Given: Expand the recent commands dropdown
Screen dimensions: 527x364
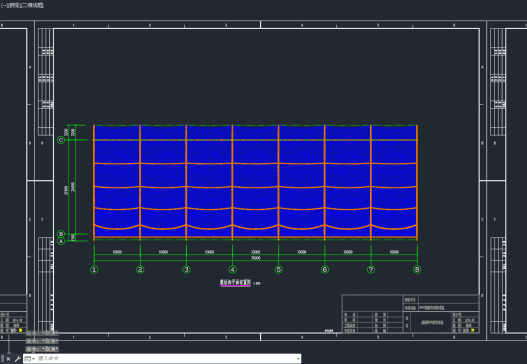Looking at the screenshot, I should (x=29, y=359).
